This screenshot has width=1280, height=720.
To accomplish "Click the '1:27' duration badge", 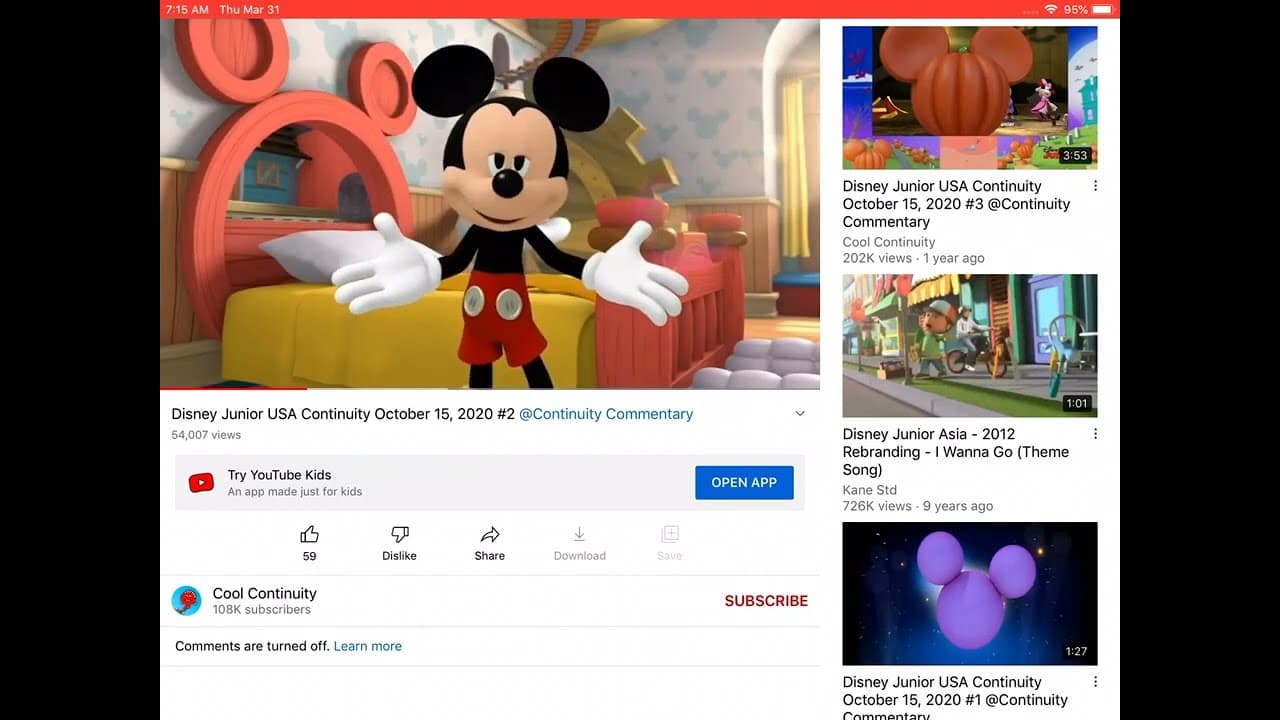I will 1076,651.
